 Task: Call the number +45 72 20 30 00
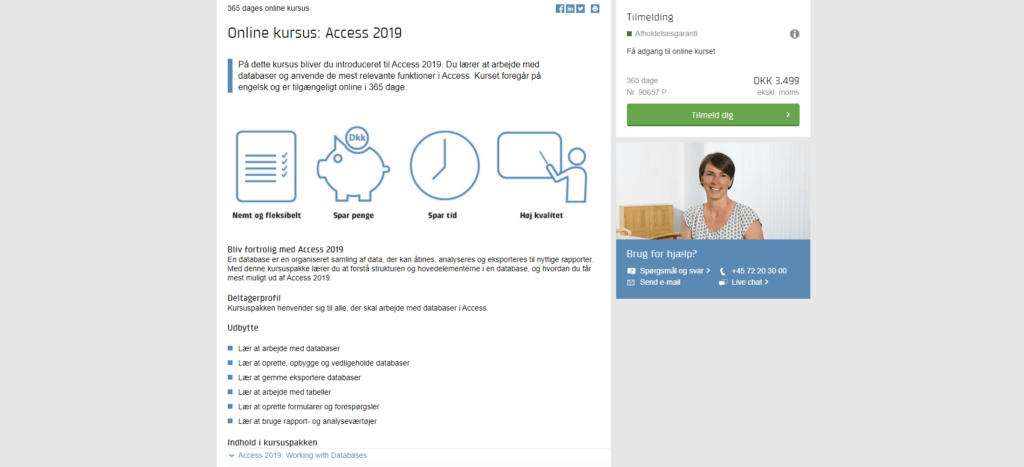pos(759,270)
